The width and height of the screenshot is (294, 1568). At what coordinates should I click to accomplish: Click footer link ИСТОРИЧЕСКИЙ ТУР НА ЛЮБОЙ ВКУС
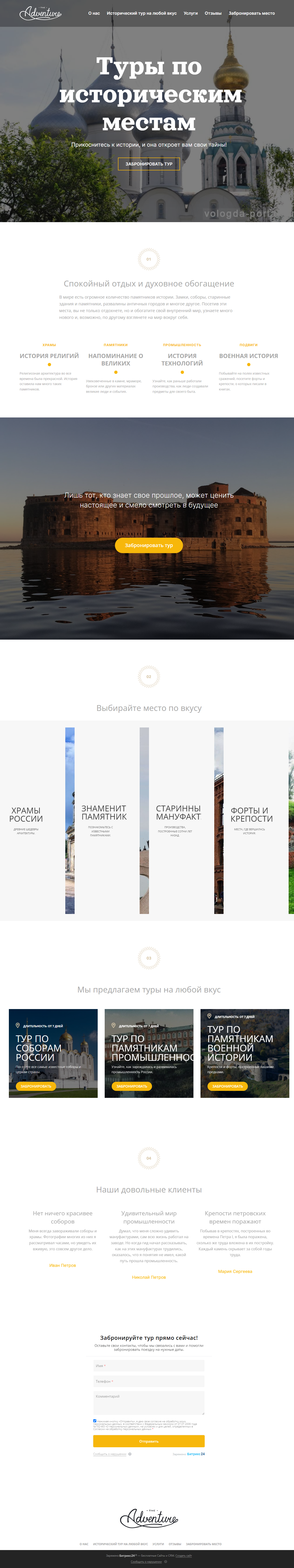(121, 1544)
